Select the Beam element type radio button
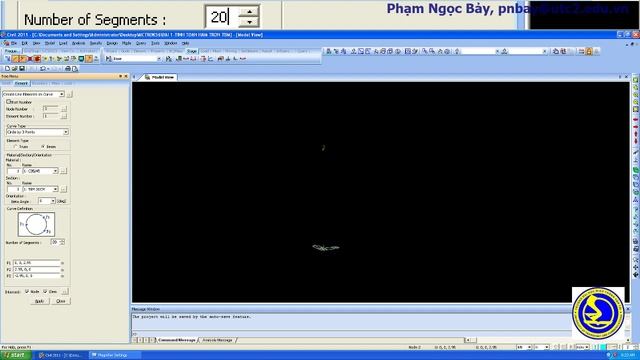640x360 pixels. (x=42, y=147)
